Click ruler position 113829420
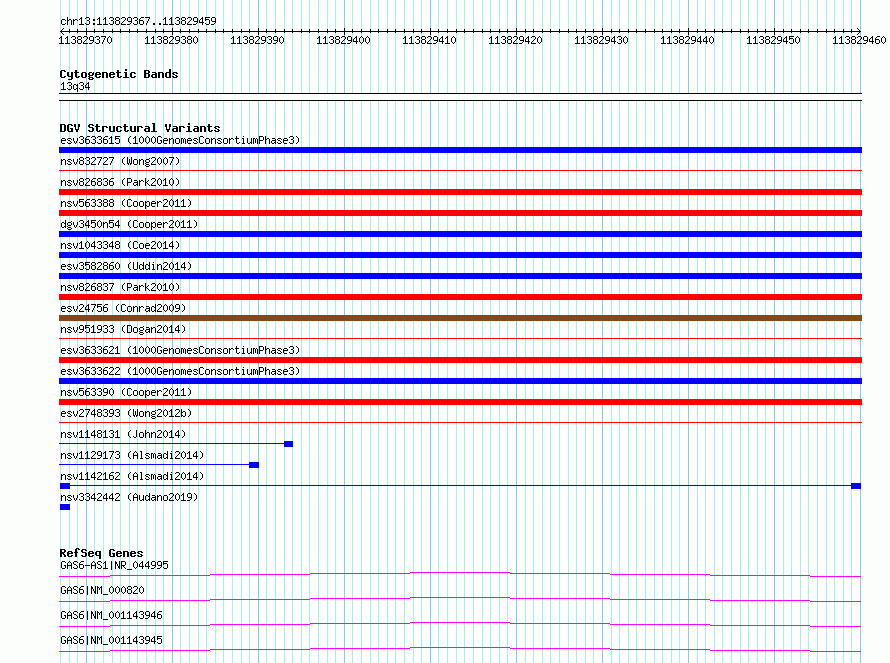This screenshot has height=663, width=890. tap(515, 40)
